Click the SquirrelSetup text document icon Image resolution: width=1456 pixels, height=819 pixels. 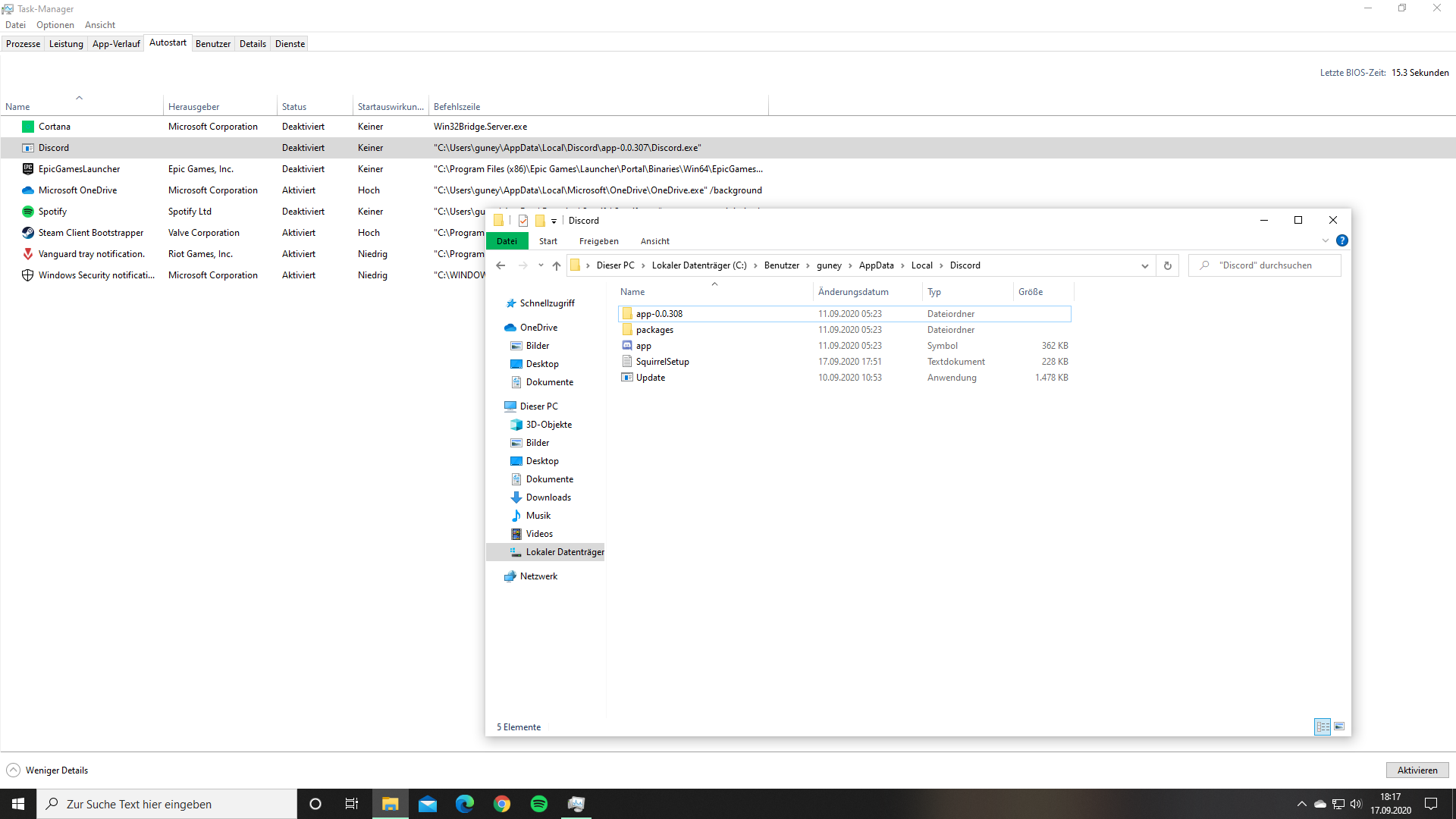627,362
